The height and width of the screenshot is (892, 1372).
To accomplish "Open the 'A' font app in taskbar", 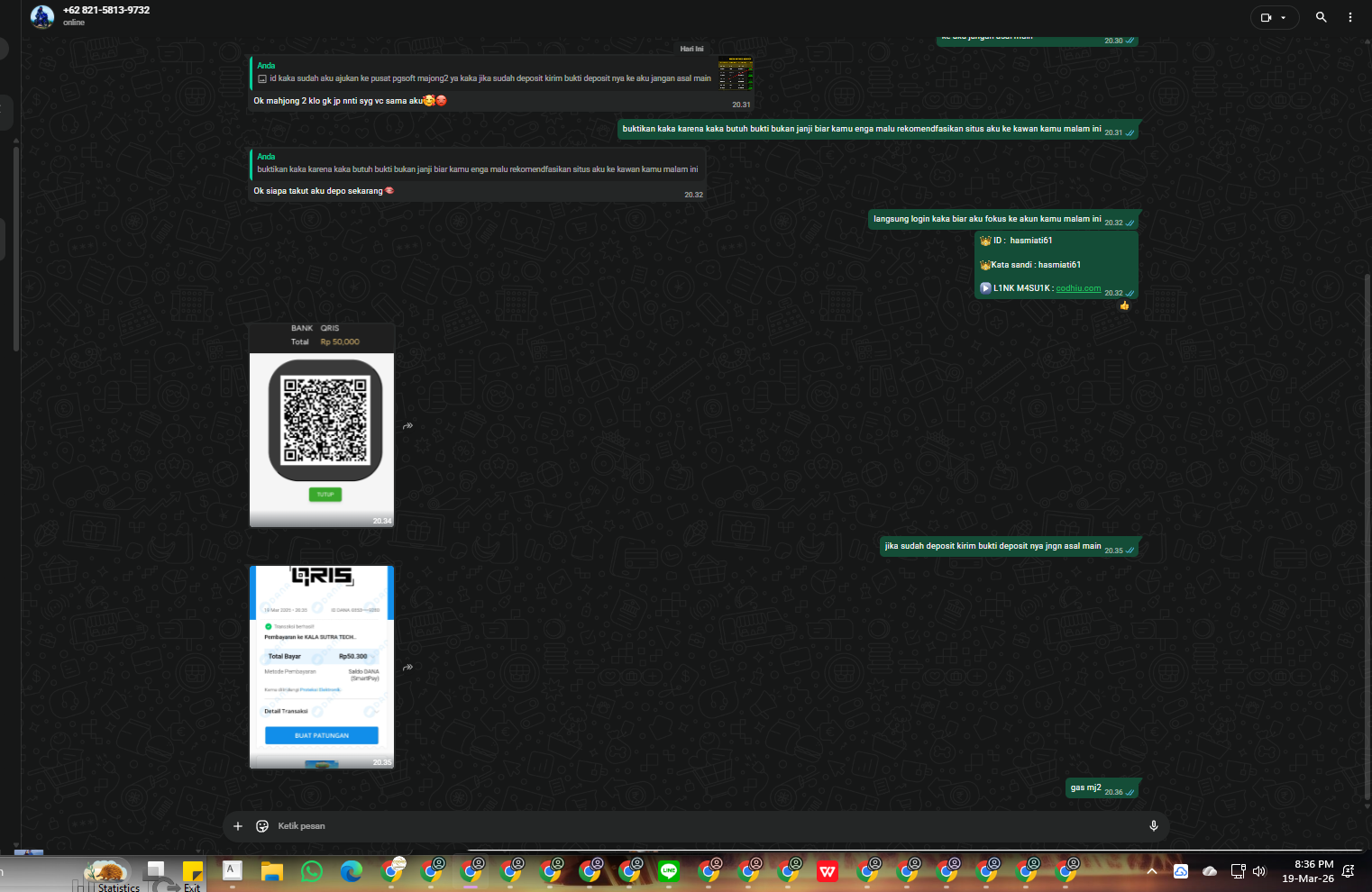I will click(233, 870).
